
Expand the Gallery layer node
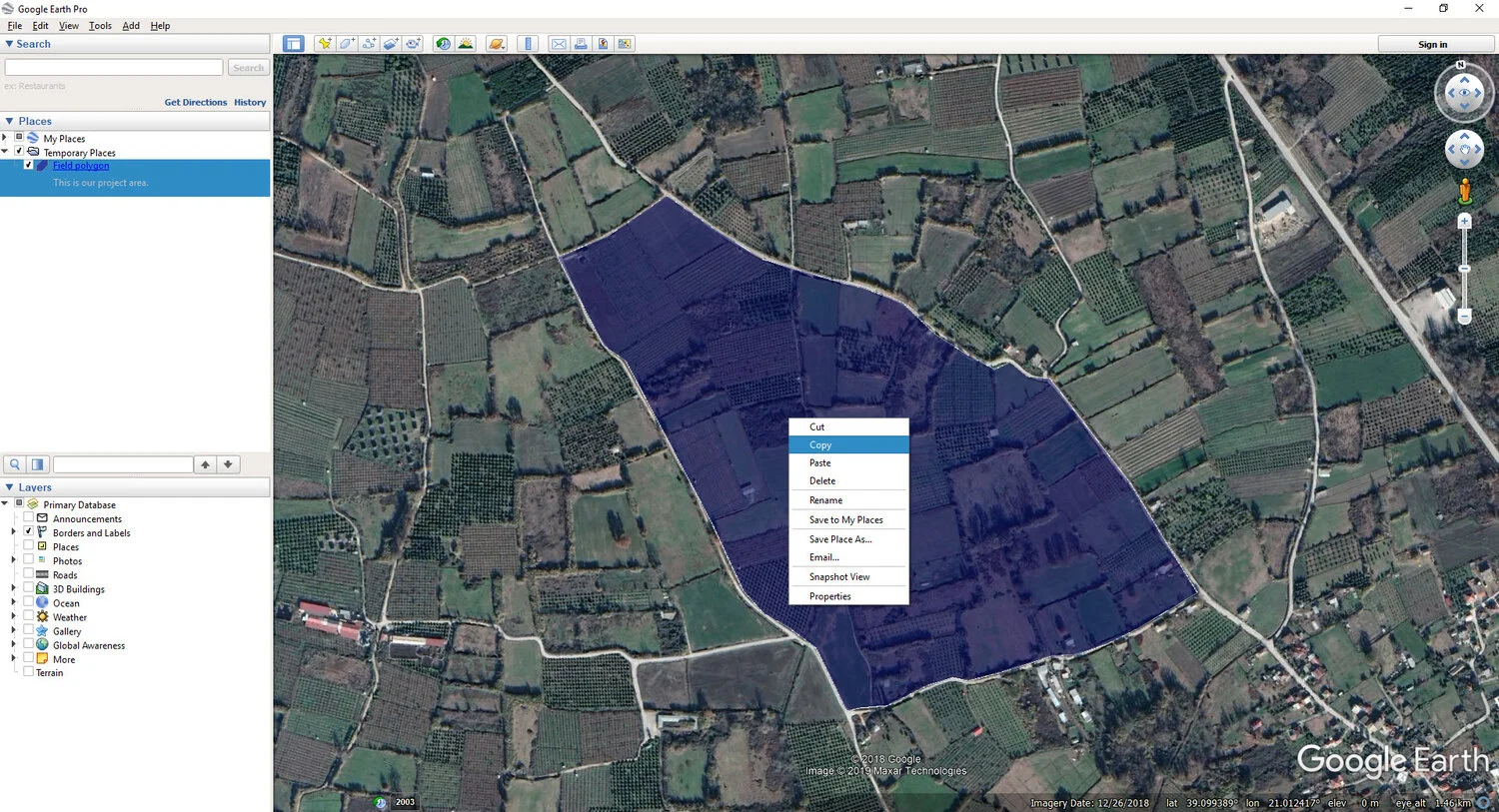(x=14, y=630)
